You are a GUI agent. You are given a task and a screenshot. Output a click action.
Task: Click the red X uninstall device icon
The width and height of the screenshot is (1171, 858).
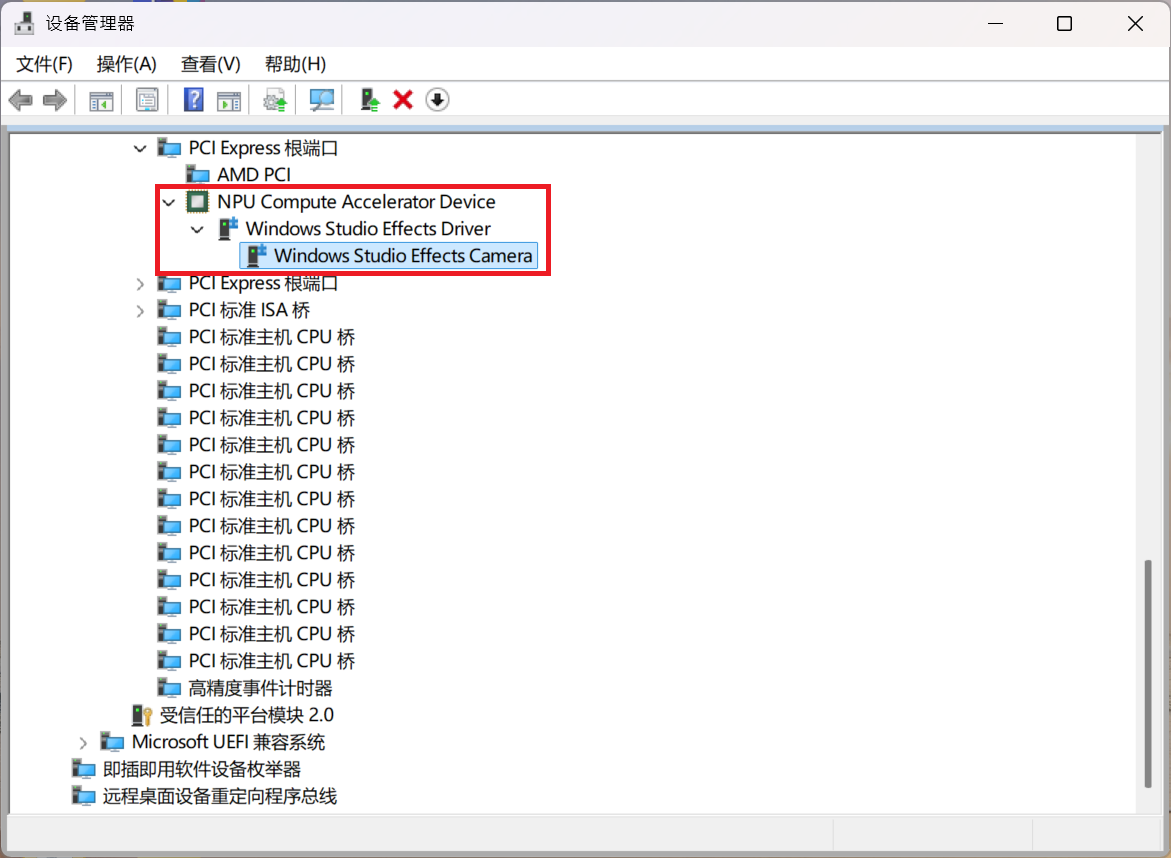[403, 100]
